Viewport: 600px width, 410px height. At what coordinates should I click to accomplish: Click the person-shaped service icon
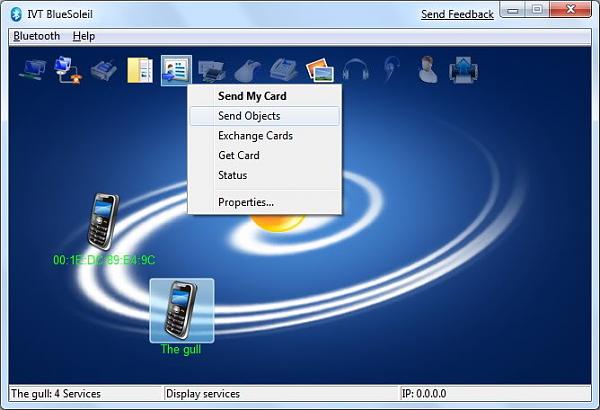point(427,69)
